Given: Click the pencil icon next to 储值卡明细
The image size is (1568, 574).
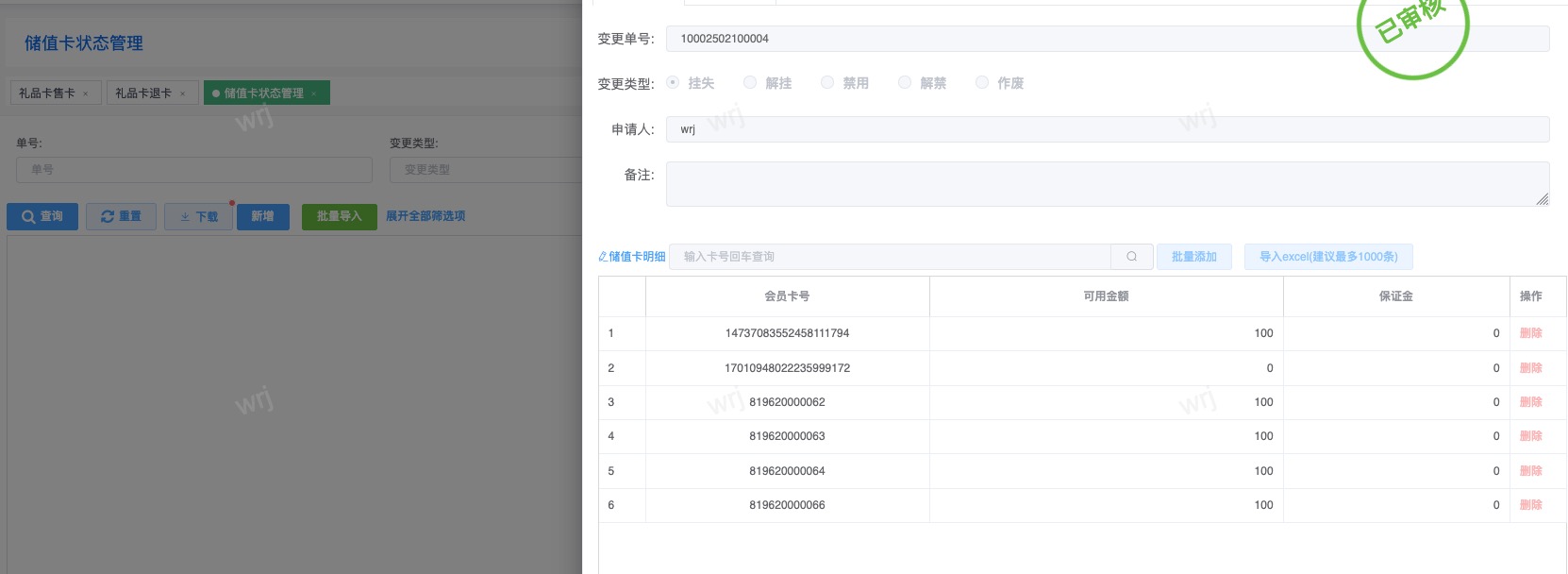Looking at the screenshot, I should [x=603, y=257].
